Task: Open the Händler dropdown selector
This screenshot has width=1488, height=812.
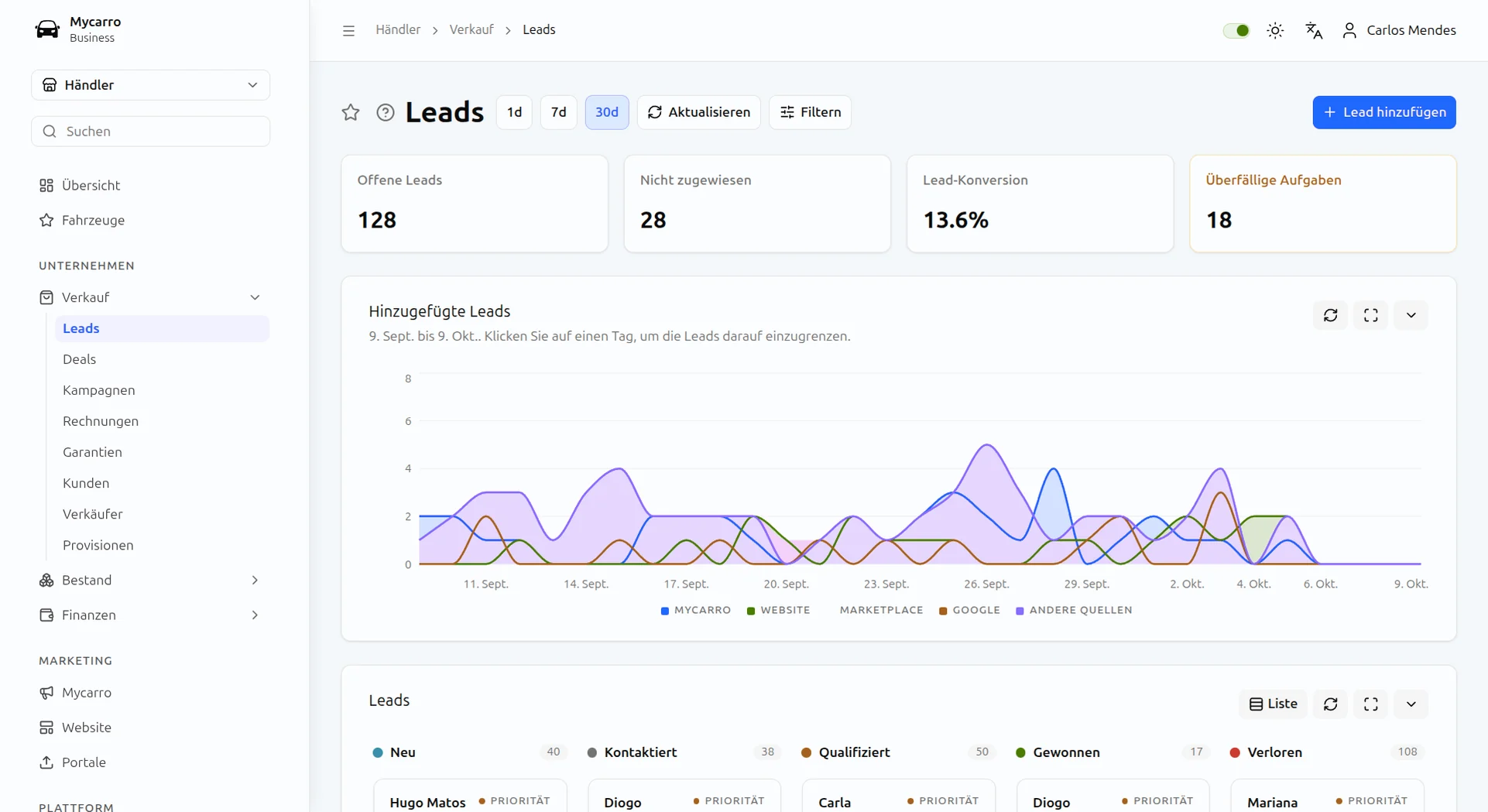Action: coord(150,84)
